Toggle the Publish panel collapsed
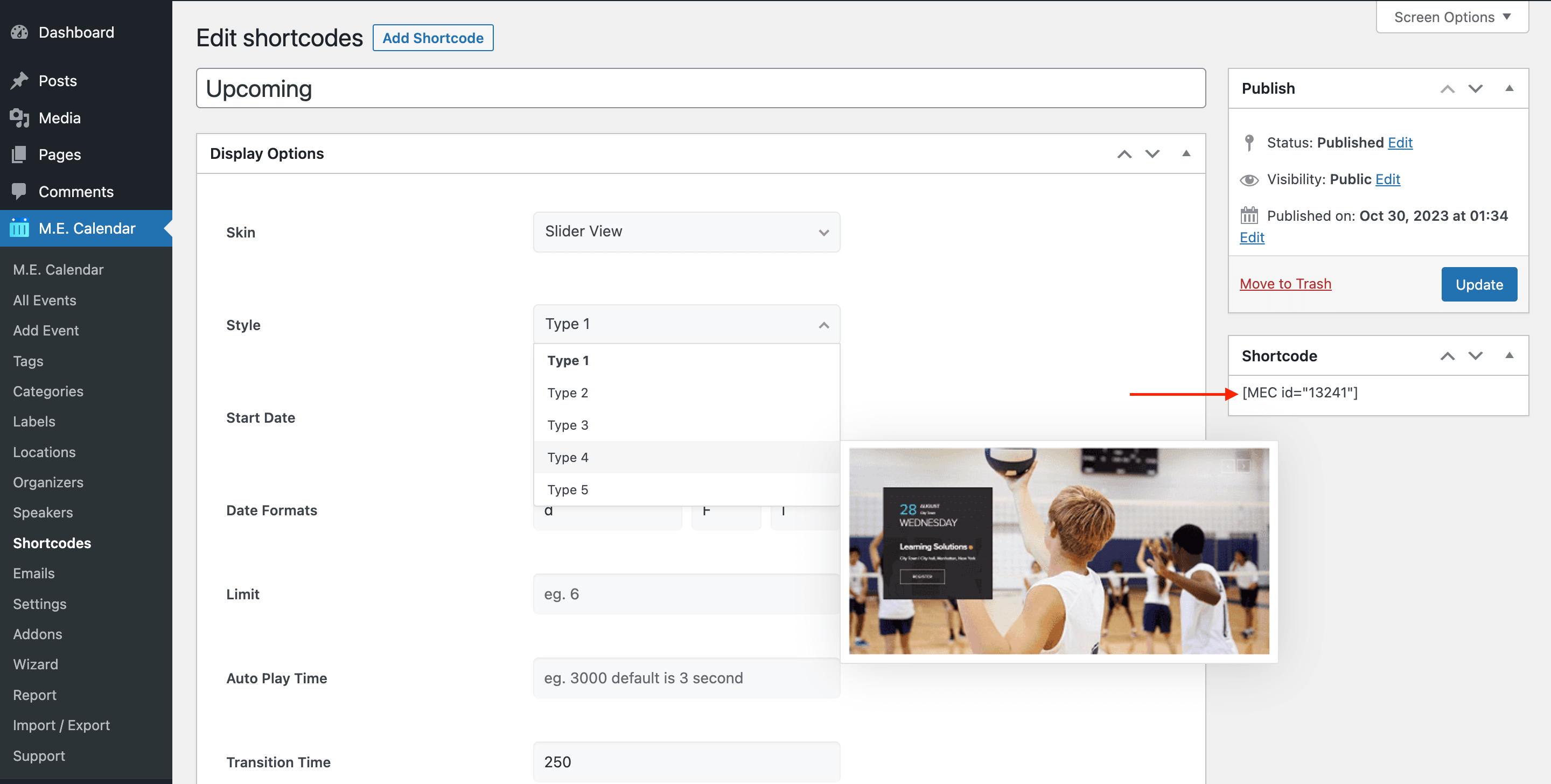This screenshot has height=784, width=1551. [1509, 89]
